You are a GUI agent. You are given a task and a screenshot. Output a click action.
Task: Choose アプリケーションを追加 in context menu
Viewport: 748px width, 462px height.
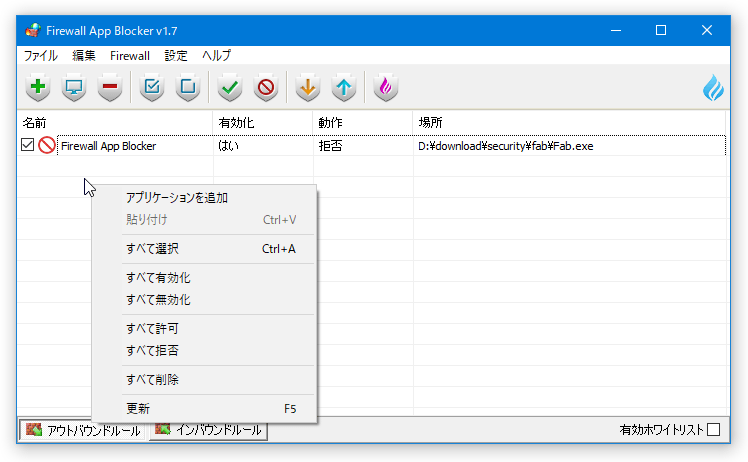(x=204, y=198)
